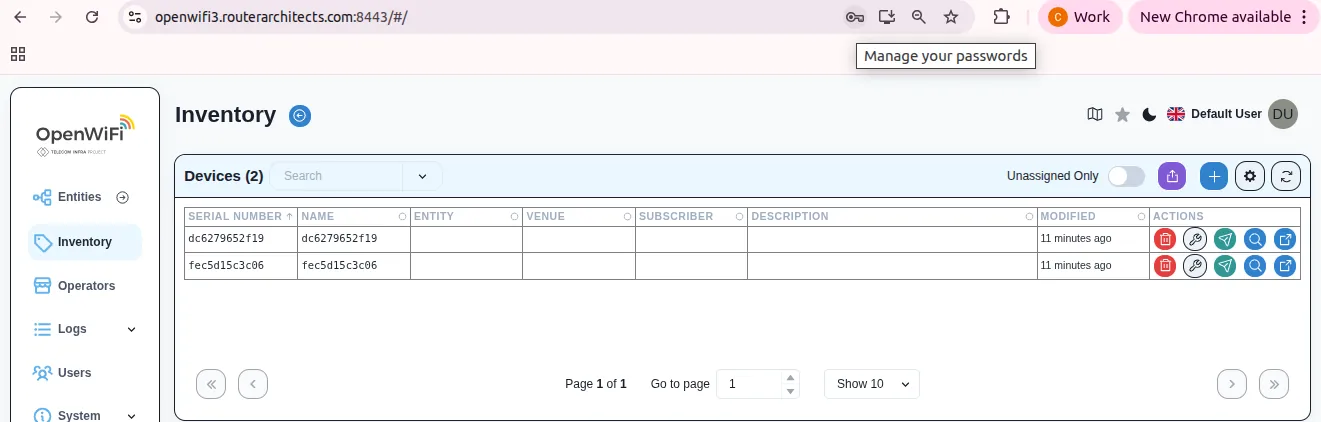Delete device dc6279652f19 with red trash icon

1164,239
